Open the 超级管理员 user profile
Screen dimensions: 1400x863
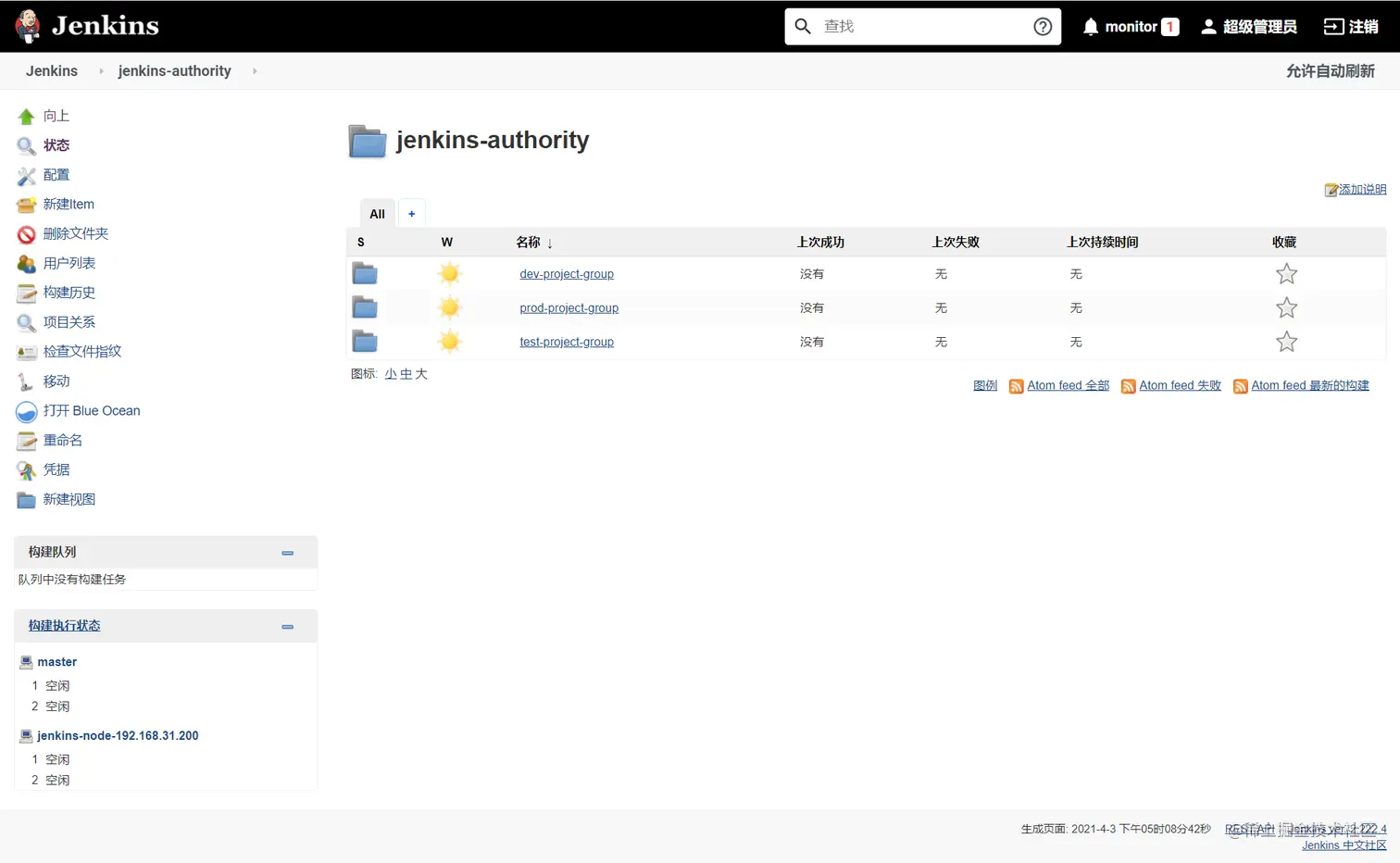1249,27
